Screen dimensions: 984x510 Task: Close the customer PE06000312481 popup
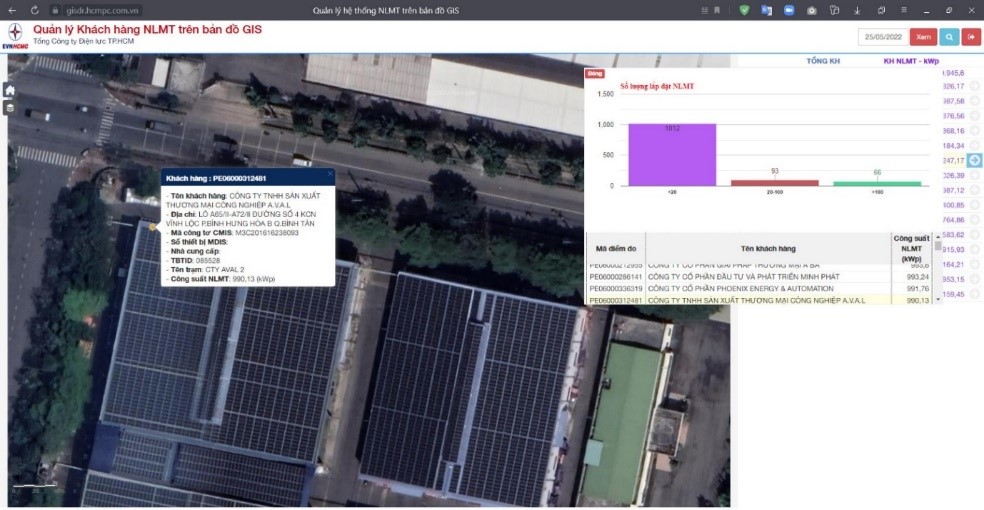[329, 174]
